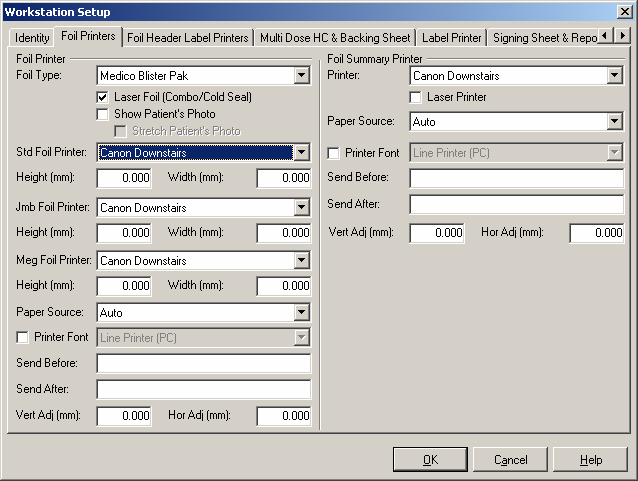Toggle Laser Foil (Combo/Cold Seal) checkbox
Image resolution: width=638 pixels, height=481 pixels.
103,97
